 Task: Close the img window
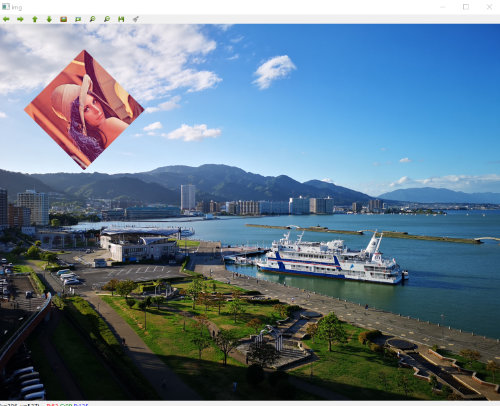click(x=489, y=7)
